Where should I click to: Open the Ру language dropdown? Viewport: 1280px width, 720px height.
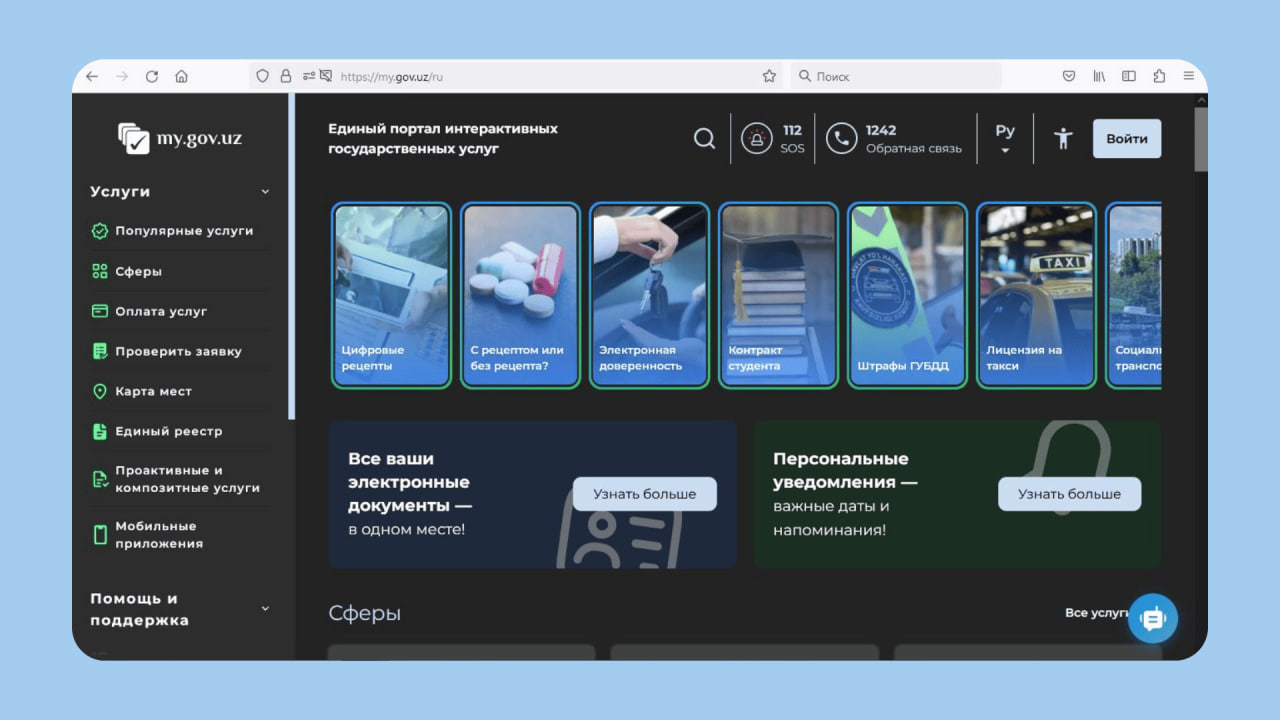tap(1005, 139)
